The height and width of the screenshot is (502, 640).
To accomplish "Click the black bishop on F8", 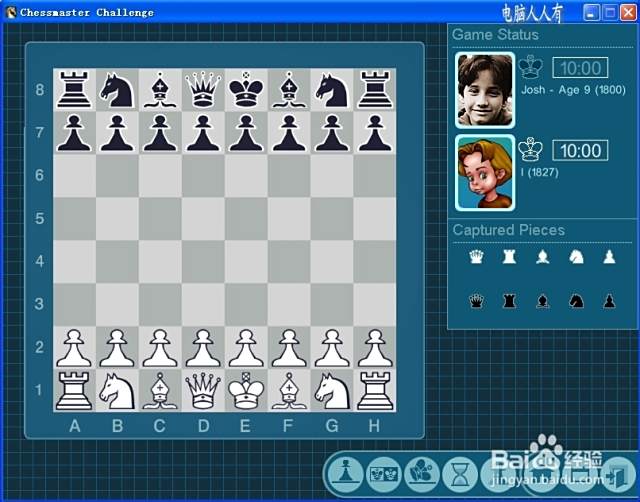I will click(289, 90).
